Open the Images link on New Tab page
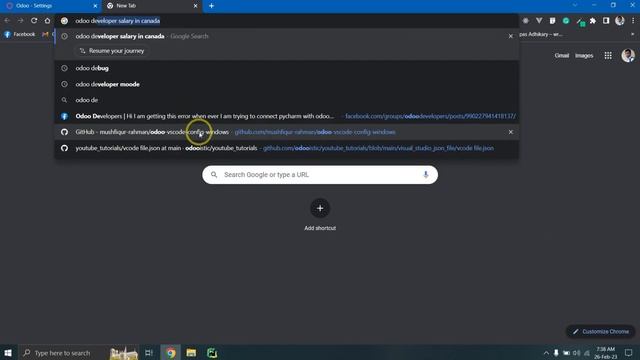Viewport: 640px width, 360px height. coord(584,56)
